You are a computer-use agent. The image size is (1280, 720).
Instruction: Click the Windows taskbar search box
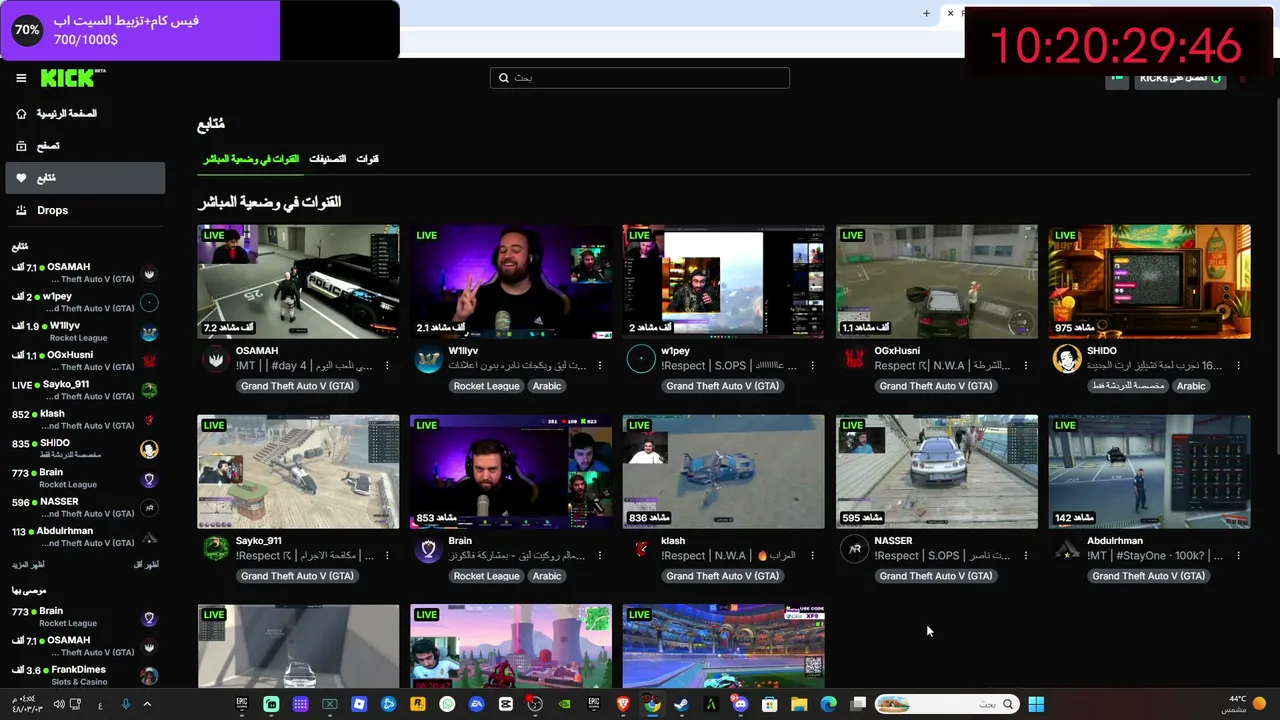[948, 704]
